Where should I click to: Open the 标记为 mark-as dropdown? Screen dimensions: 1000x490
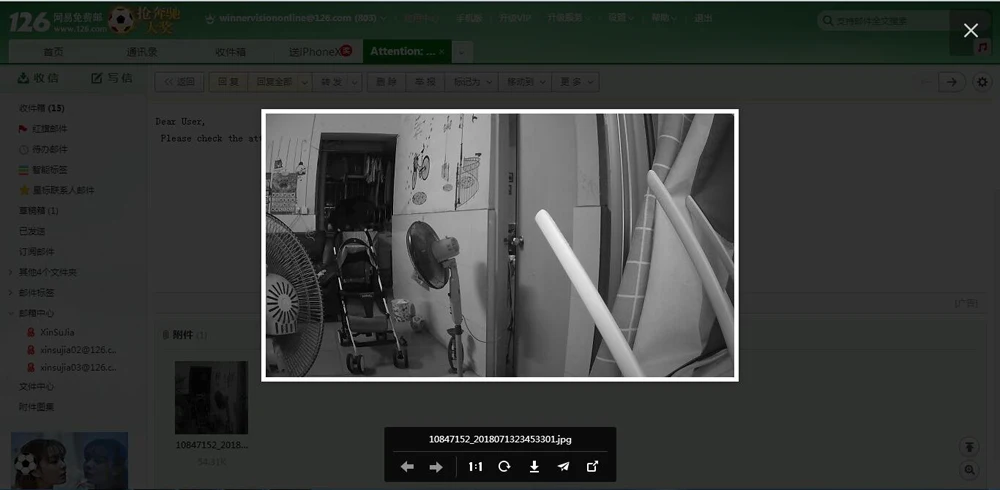(x=472, y=82)
